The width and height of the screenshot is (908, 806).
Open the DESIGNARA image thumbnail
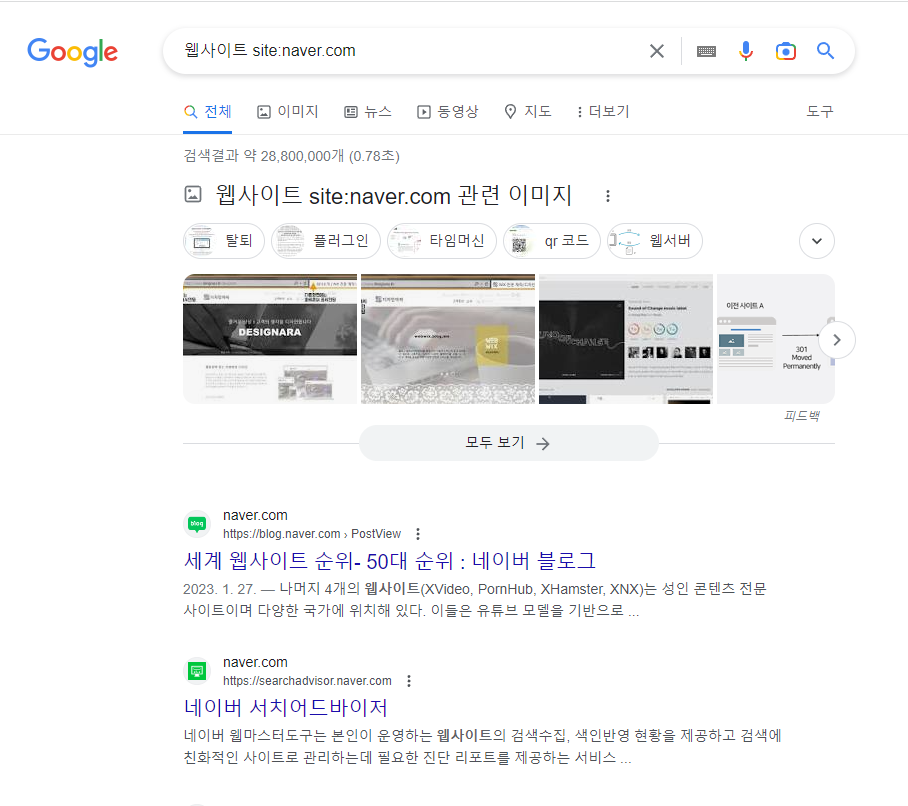[269, 338]
